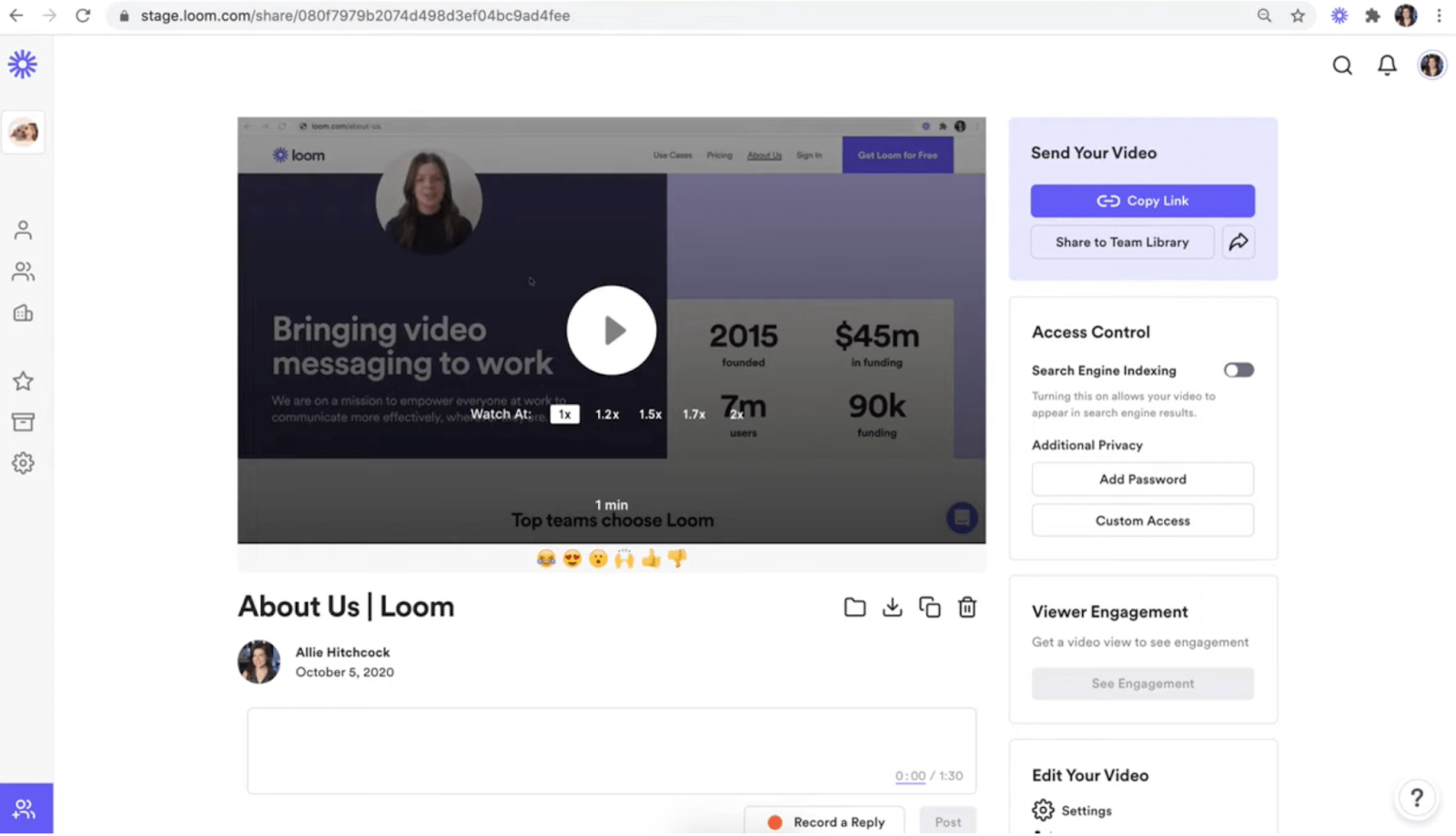Viewport: 1456px width, 836px height.
Task: React with the laughing-crying emoji
Action: (546, 559)
